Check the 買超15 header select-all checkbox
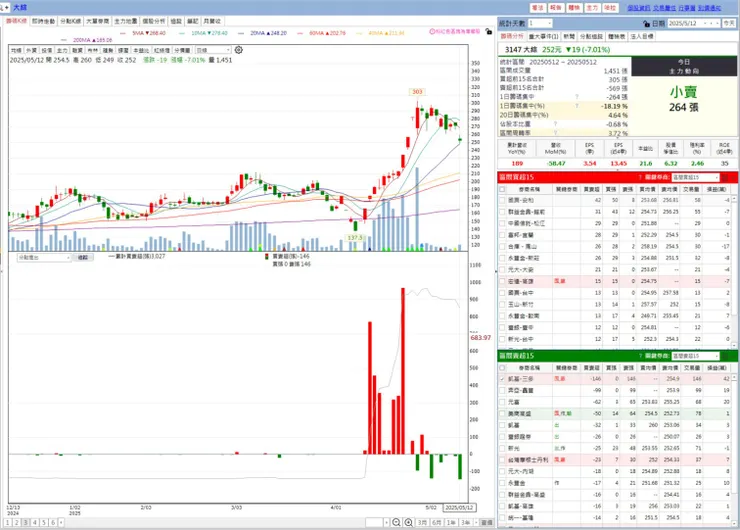The image size is (740, 530). pyautogui.click(x=502, y=189)
